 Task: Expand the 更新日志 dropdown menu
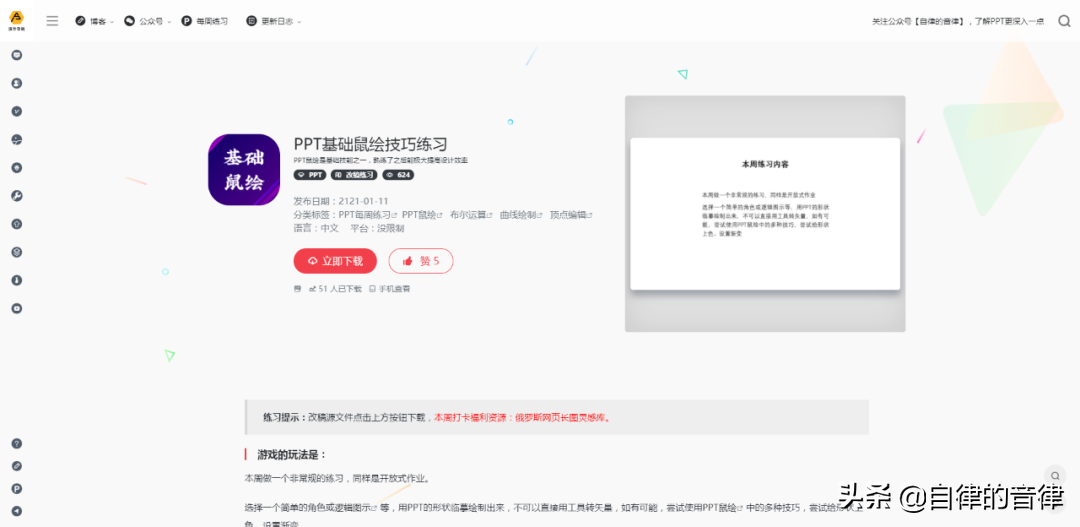273,21
